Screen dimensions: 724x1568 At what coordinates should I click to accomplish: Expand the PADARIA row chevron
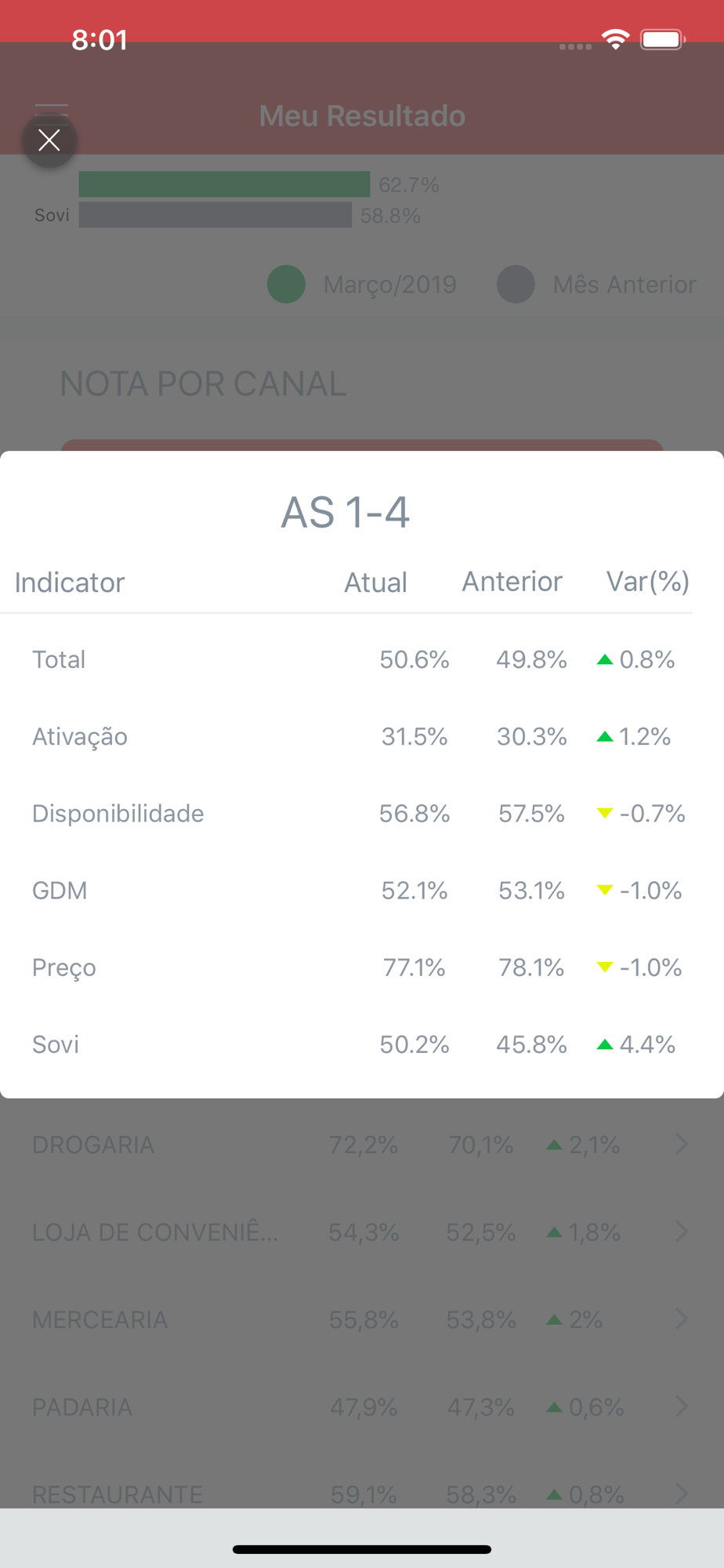(x=682, y=1406)
